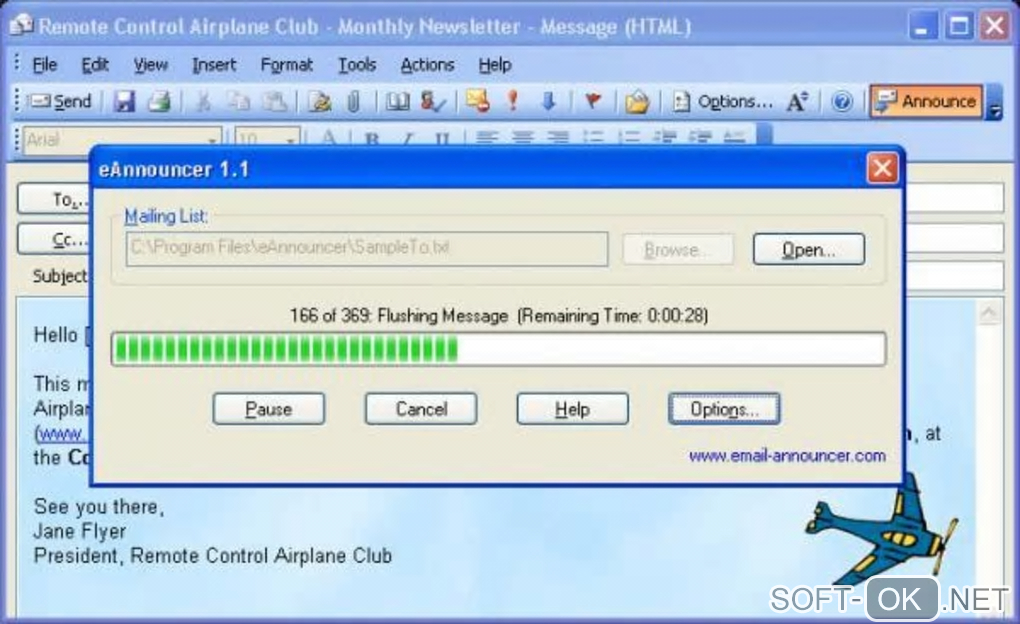Cancel the eAnnouncer mailing
The width and height of the screenshot is (1020, 624).
[x=421, y=409]
